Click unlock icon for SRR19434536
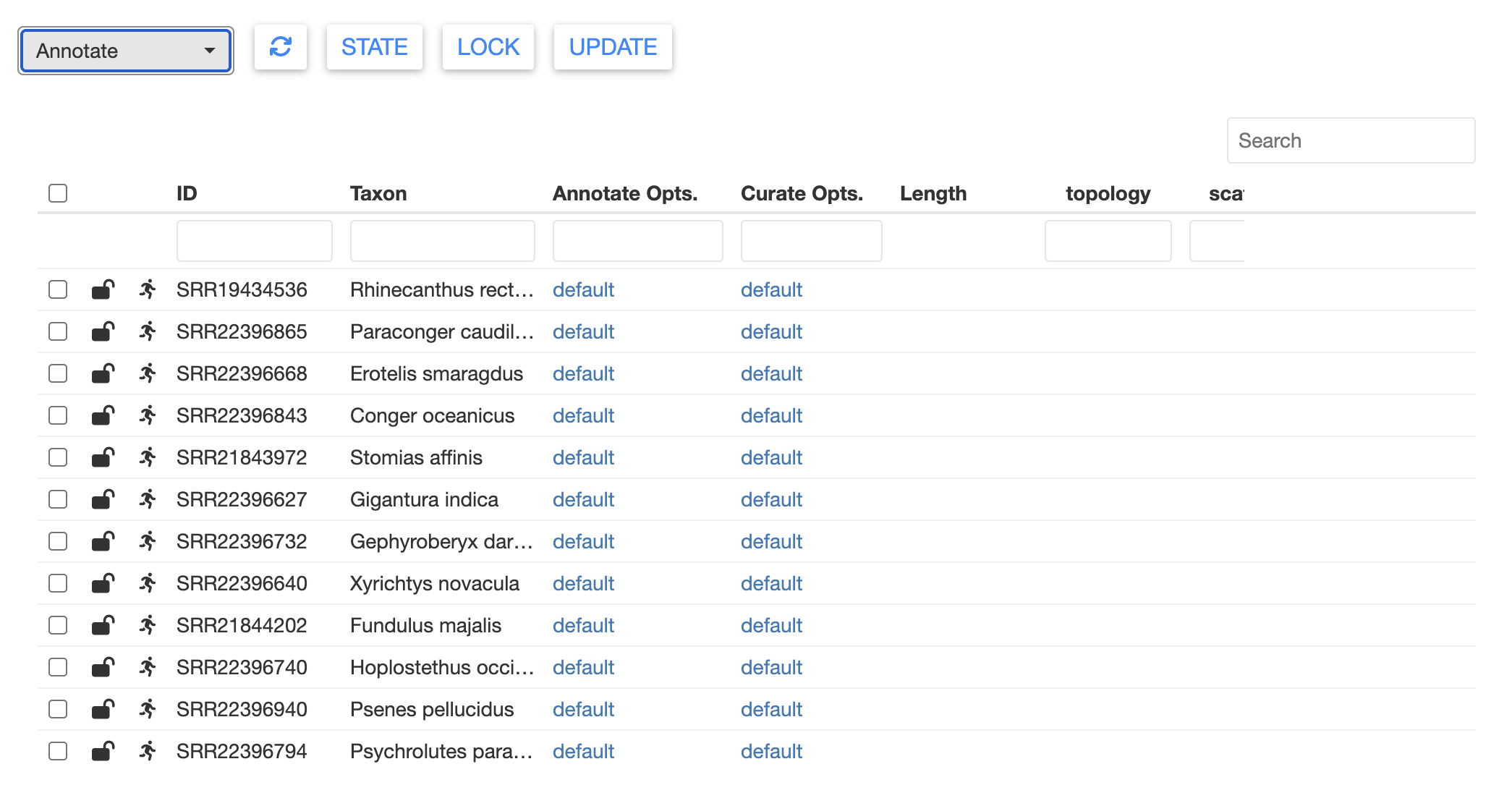This screenshot has height=806, width=1512. [x=103, y=289]
